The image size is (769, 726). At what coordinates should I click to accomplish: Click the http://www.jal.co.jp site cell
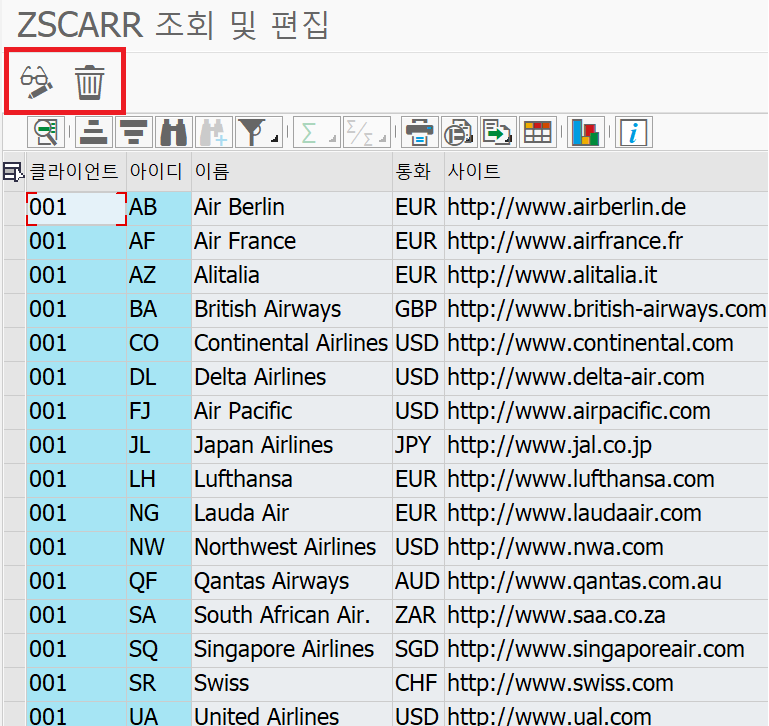(x=606, y=446)
